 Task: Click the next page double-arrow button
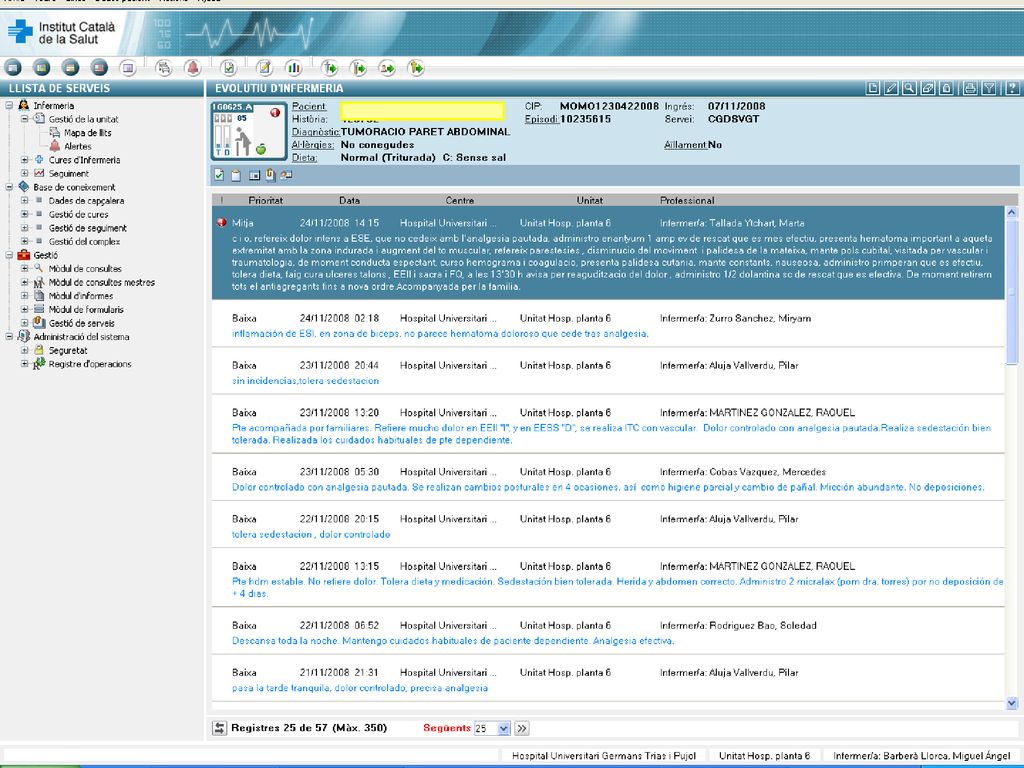pyautogui.click(x=522, y=728)
